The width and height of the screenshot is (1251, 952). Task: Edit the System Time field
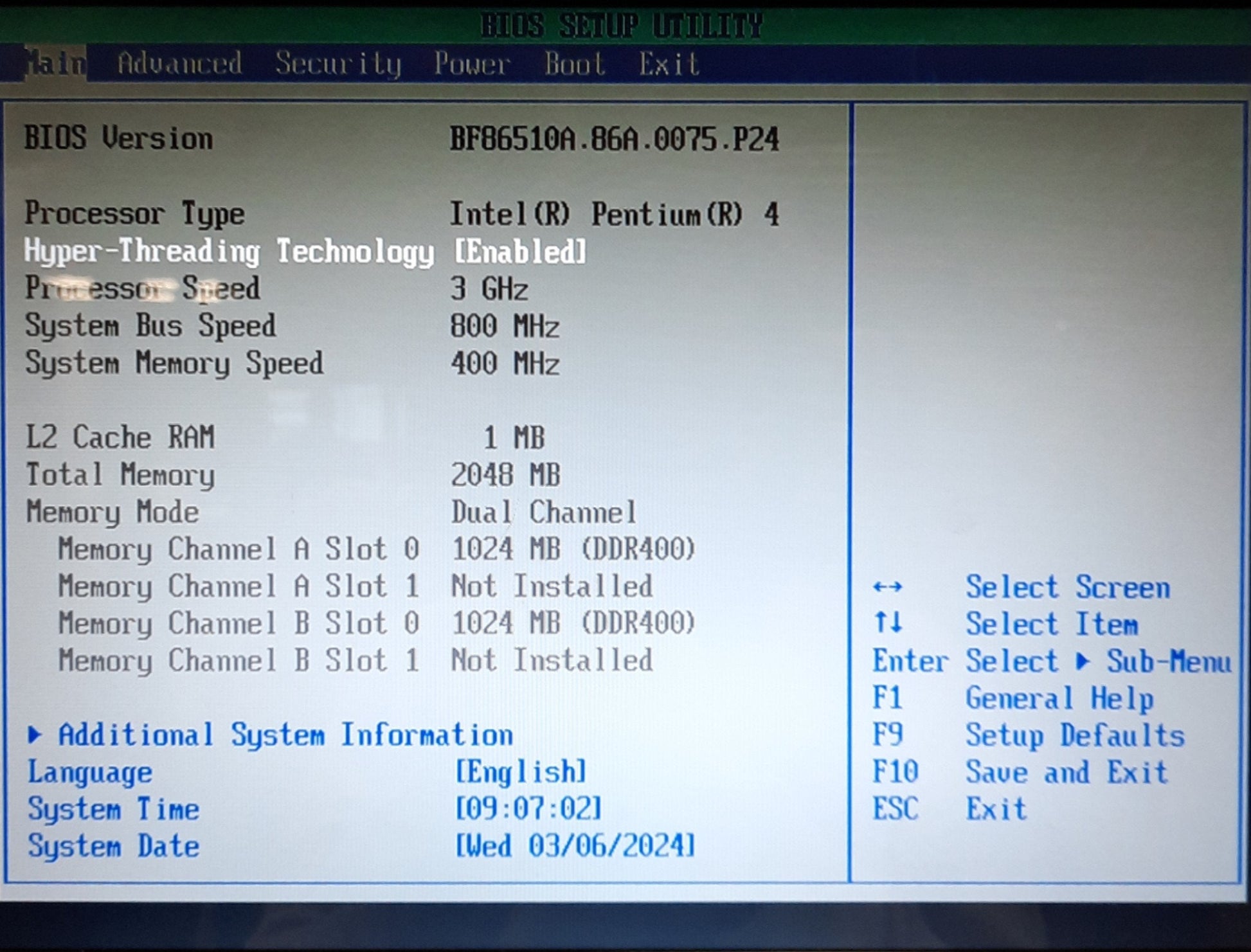528,809
